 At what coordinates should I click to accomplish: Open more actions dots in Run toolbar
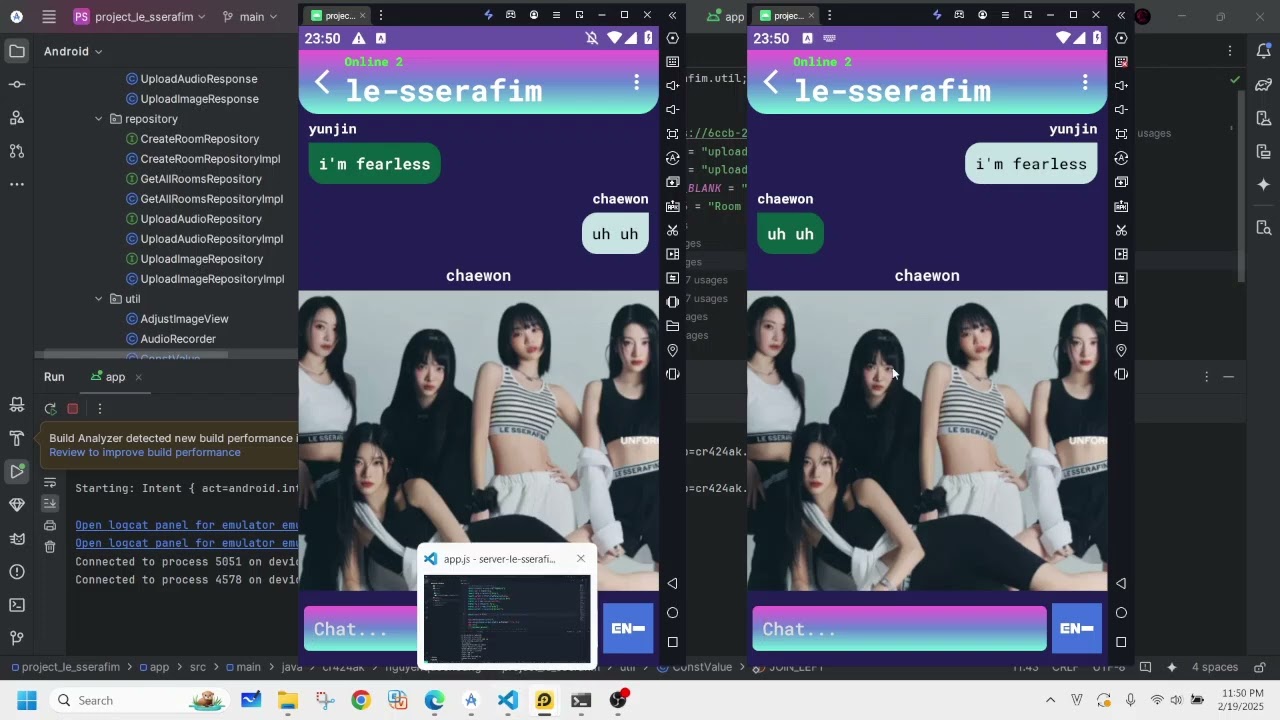[x=100, y=408]
